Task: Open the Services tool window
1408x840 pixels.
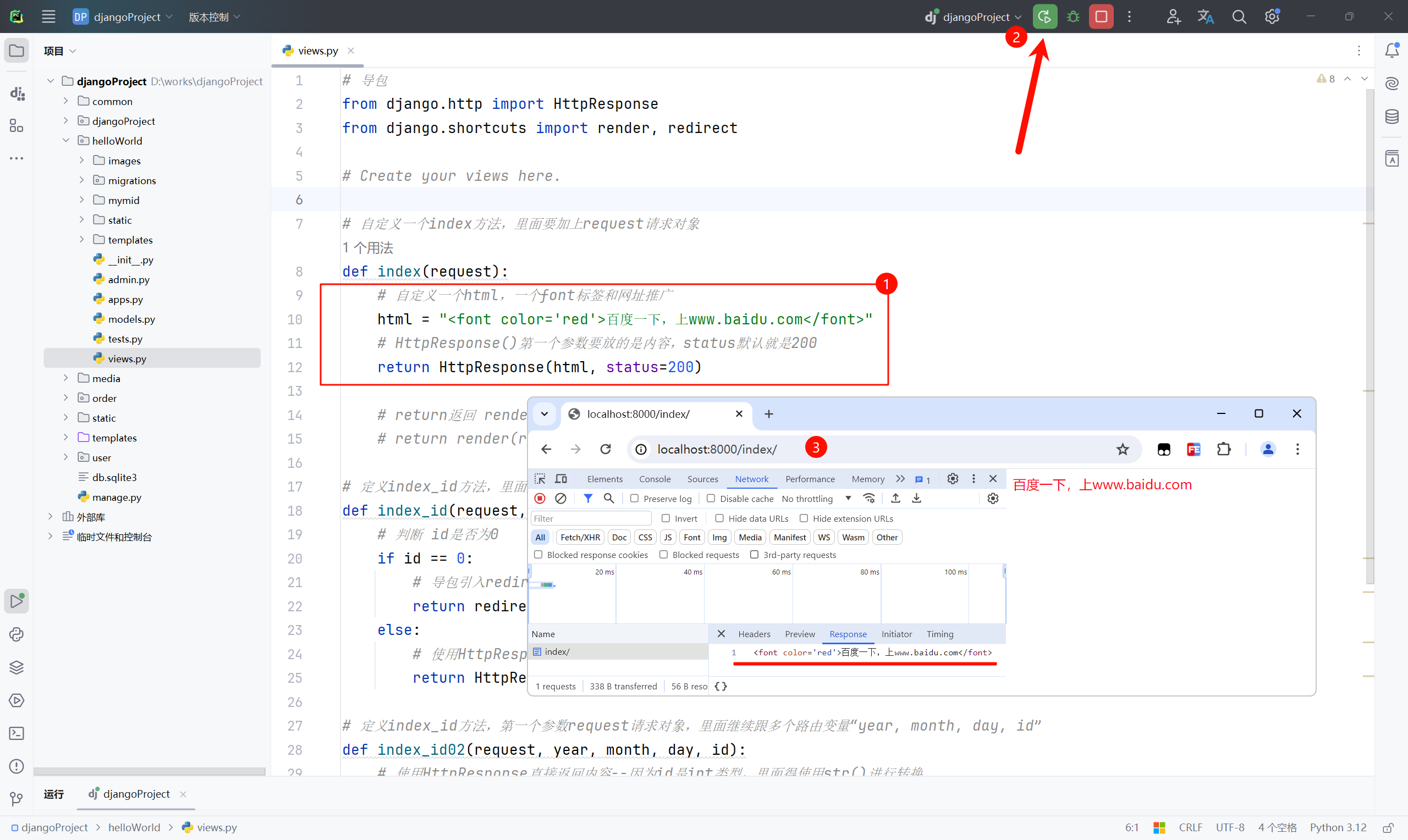Action: tap(16, 700)
